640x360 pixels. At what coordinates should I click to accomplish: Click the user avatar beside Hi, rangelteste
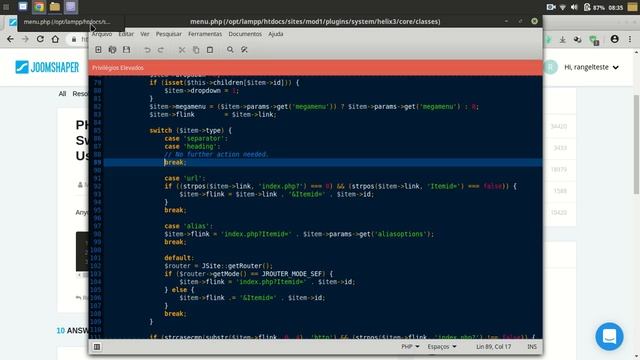[550, 67]
